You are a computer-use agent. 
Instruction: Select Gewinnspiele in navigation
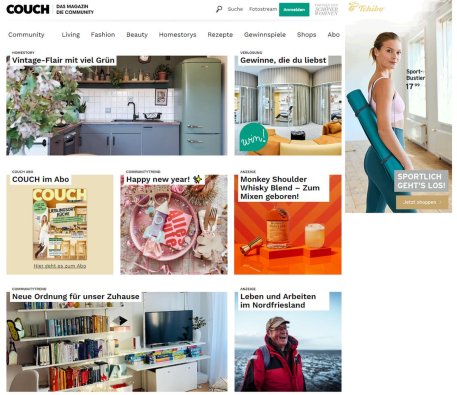point(265,35)
